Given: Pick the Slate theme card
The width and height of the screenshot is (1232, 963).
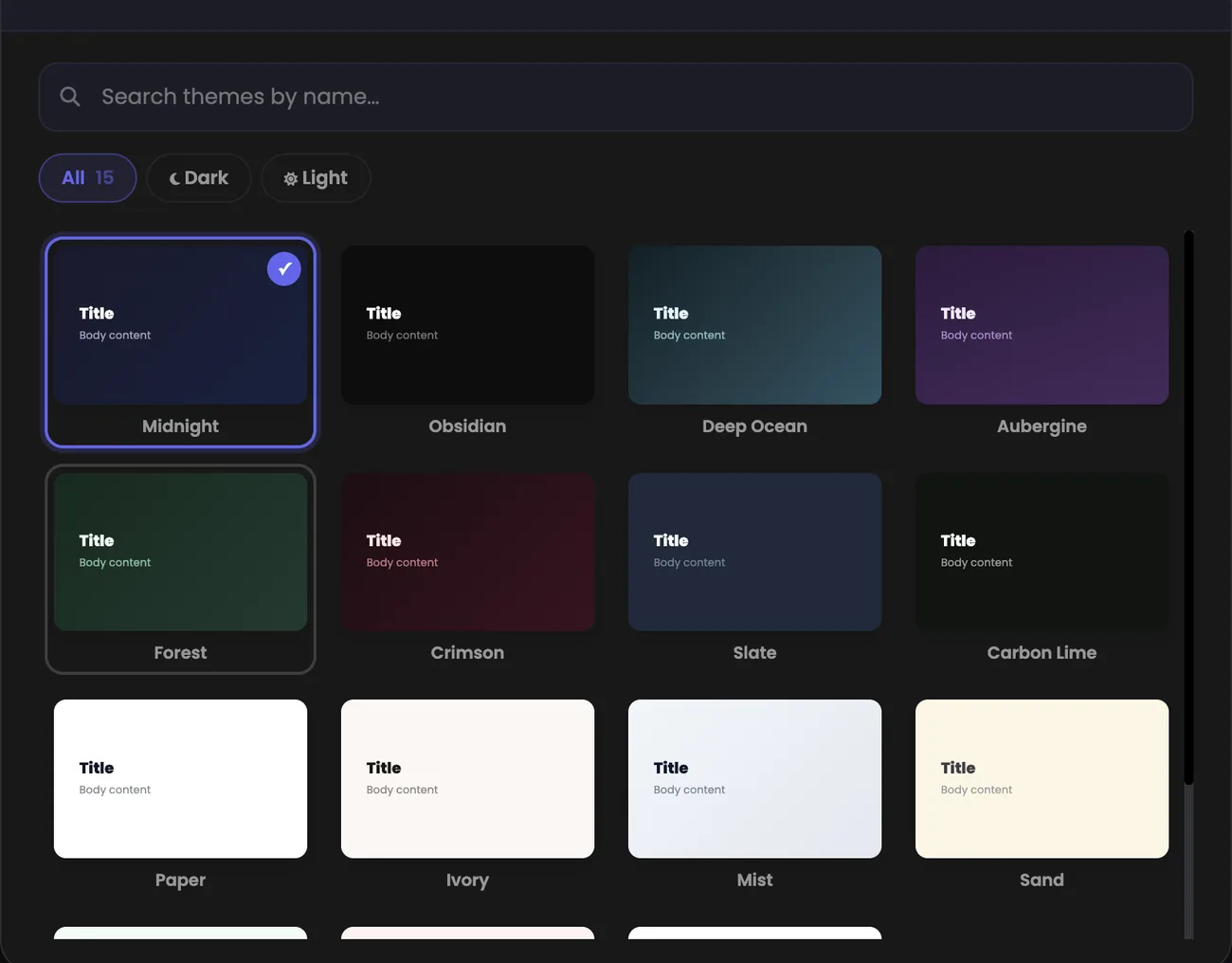Looking at the screenshot, I should [754, 570].
